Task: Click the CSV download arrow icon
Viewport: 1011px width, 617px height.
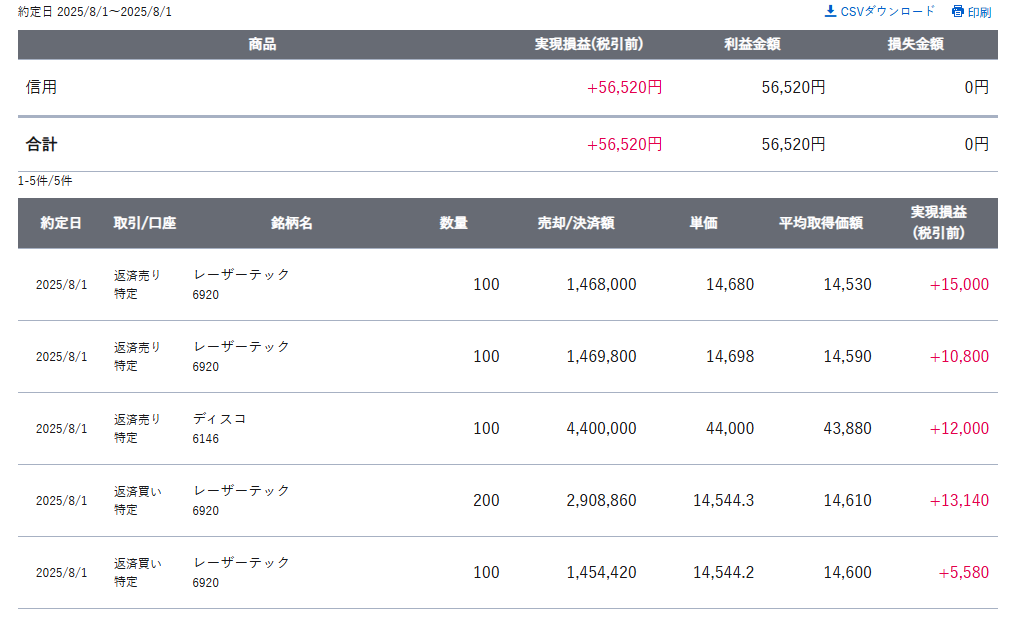Action: click(830, 11)
